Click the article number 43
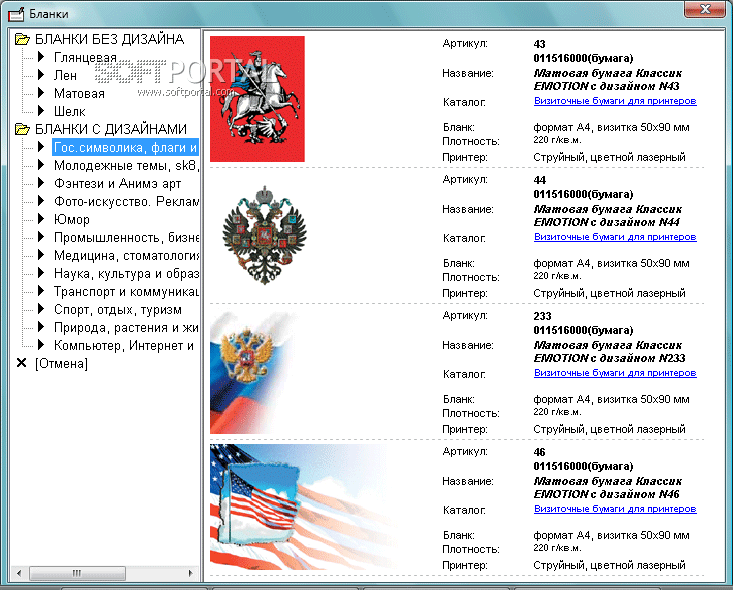733x590 pixels. click(x=539, y=44)
